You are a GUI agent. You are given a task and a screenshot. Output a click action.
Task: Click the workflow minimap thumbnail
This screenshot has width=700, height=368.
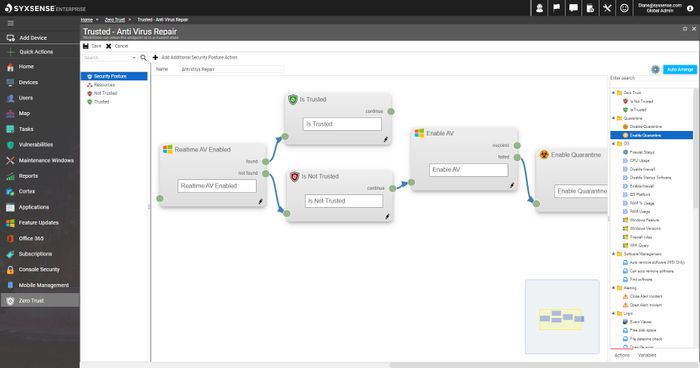coord(562,317)
